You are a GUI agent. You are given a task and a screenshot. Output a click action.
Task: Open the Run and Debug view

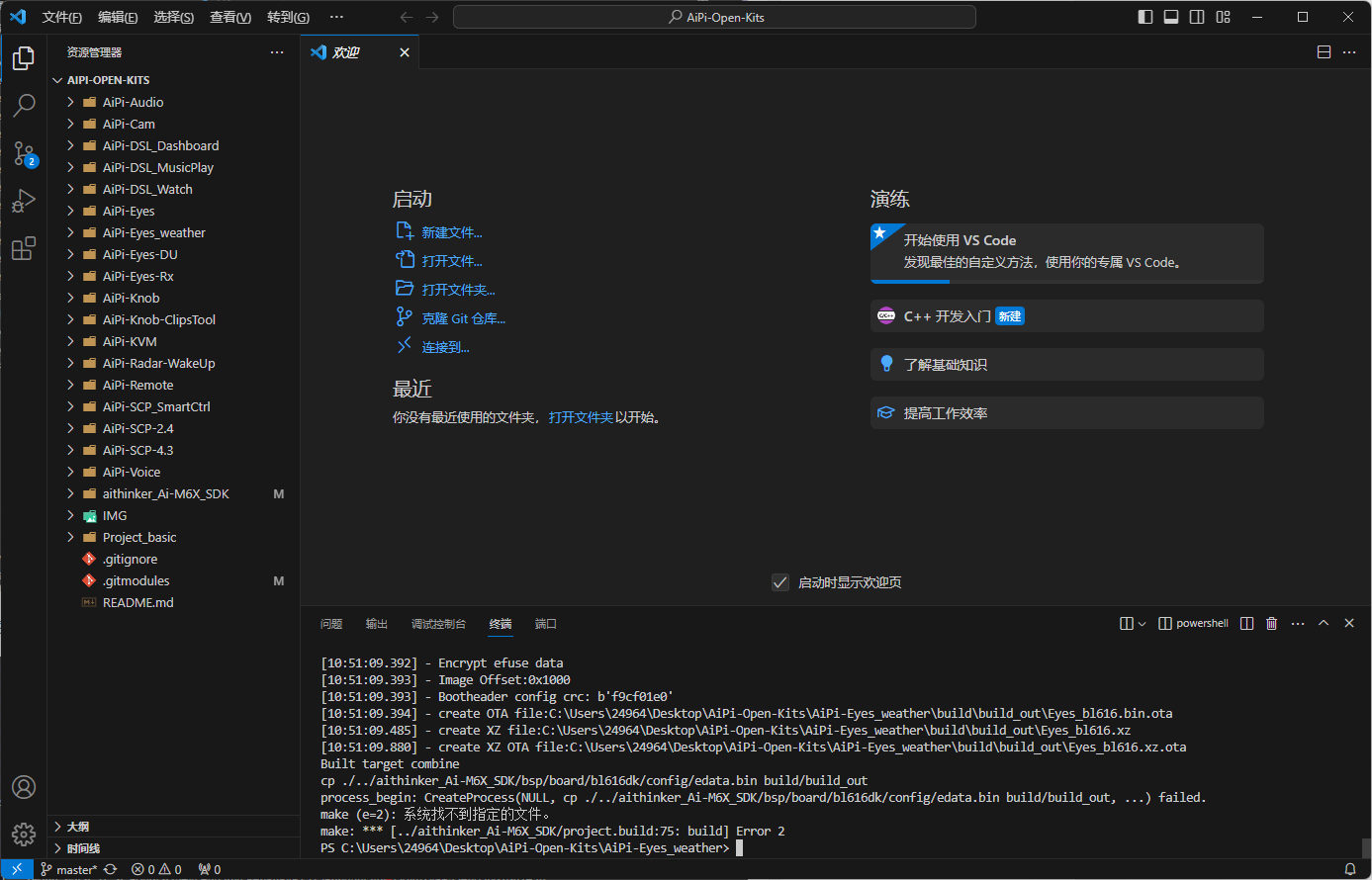[x=24, y=201]
